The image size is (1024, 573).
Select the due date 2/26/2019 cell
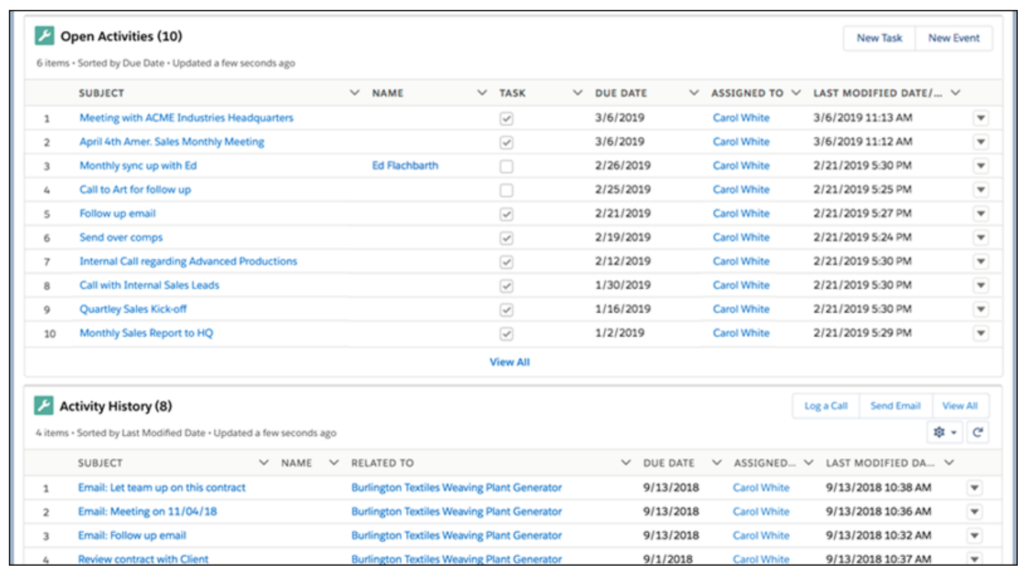point(622,165)
